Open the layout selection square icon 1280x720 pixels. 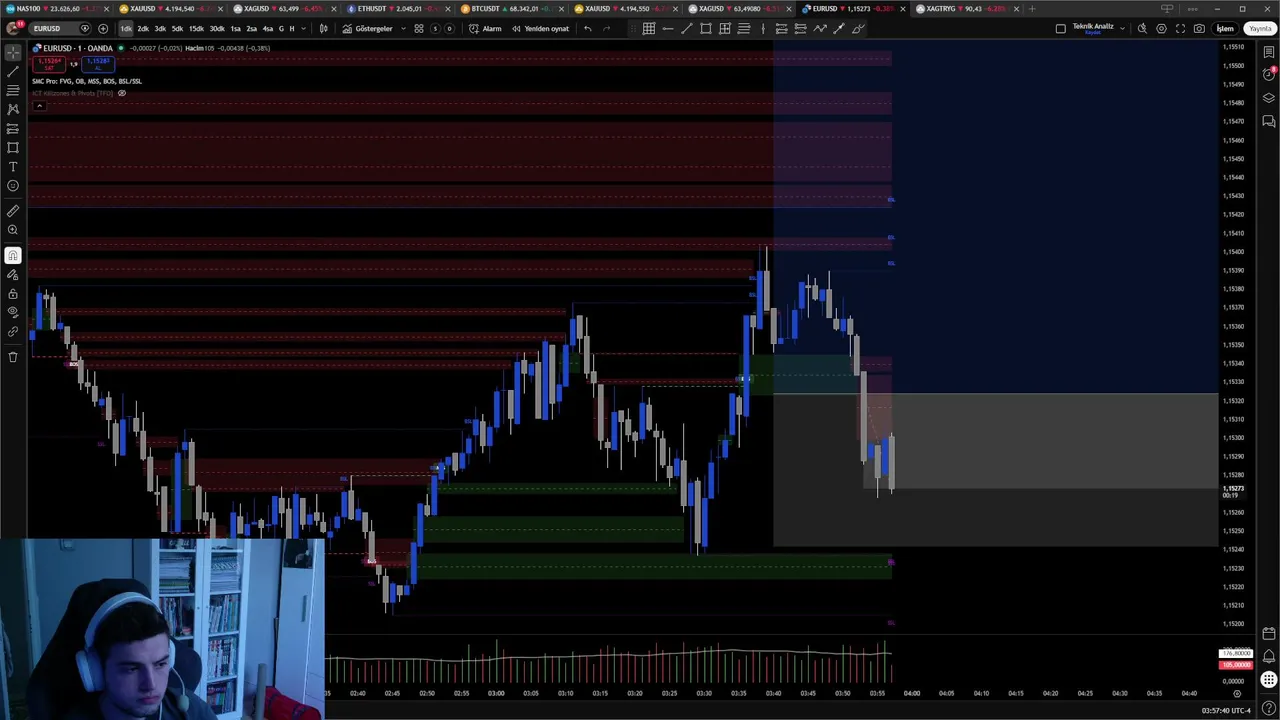click(x=1061, y=28)
